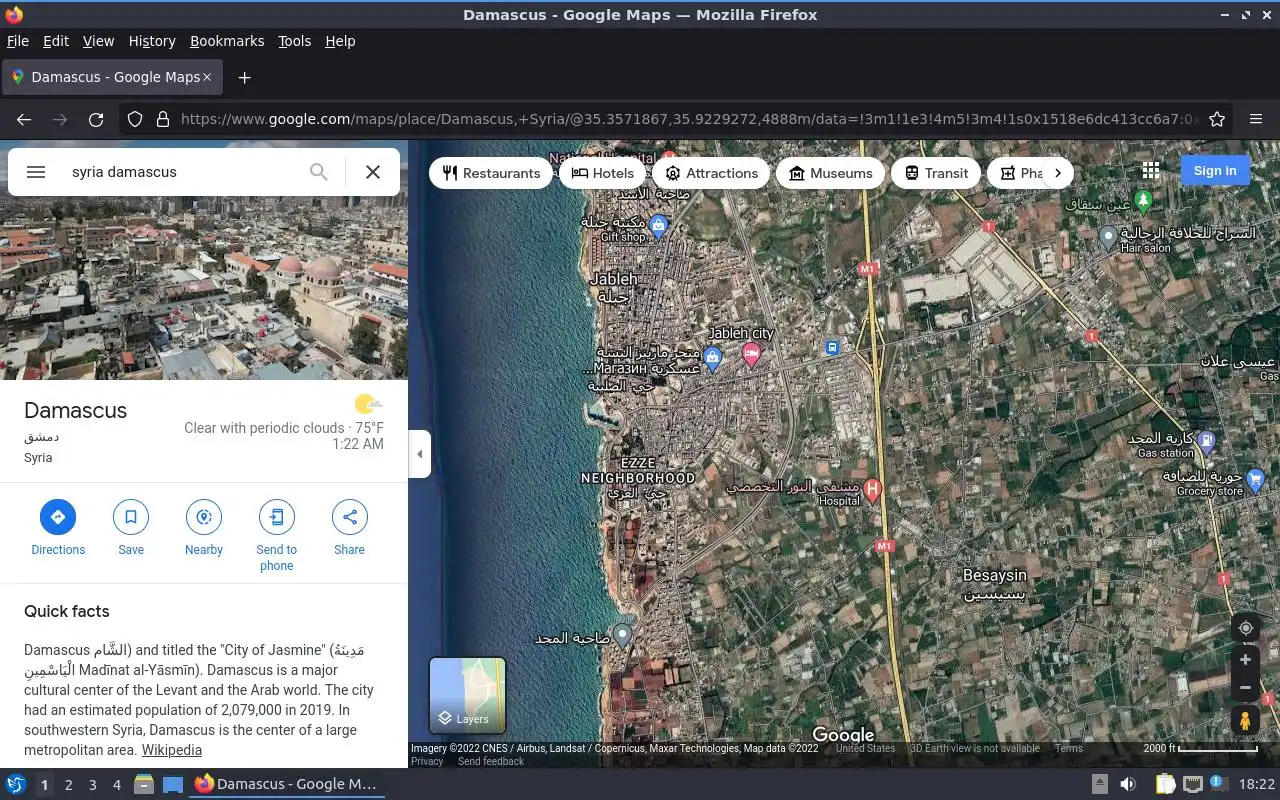The image size is (1280, 800).
Task: Click the show your location button
Action: [1245, 628]
